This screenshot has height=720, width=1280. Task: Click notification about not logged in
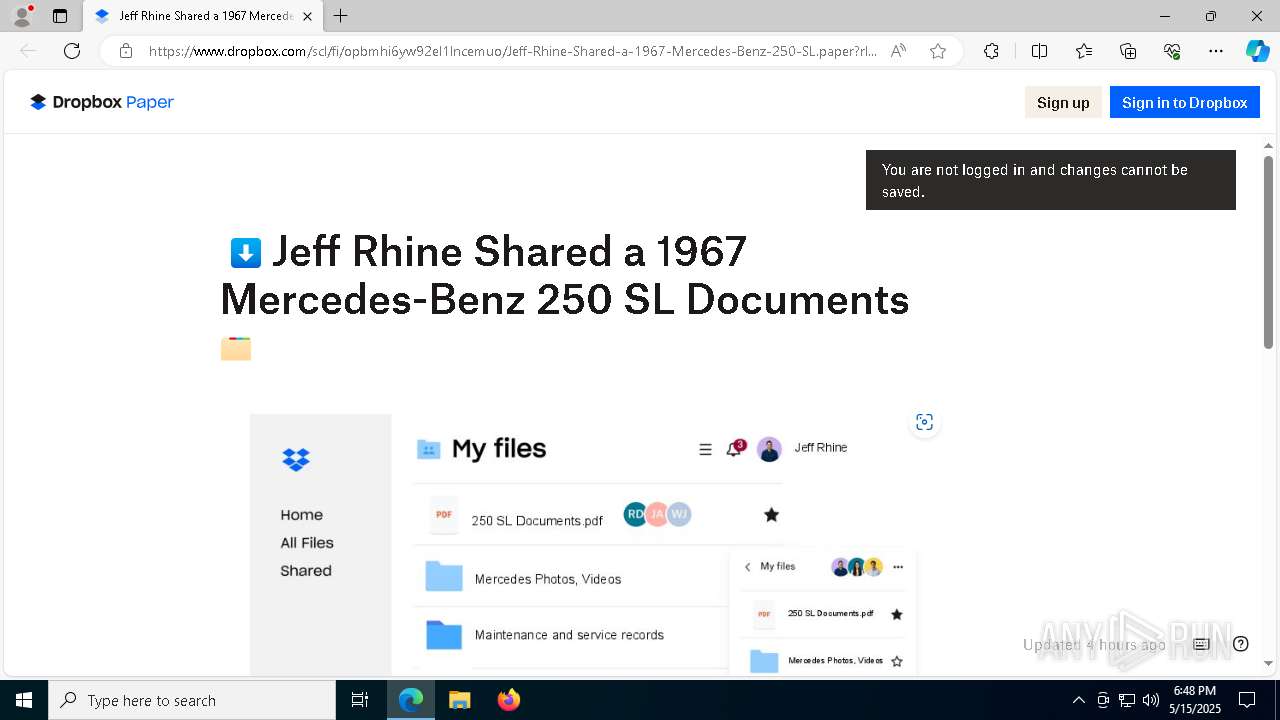(x=1051, y=180)
